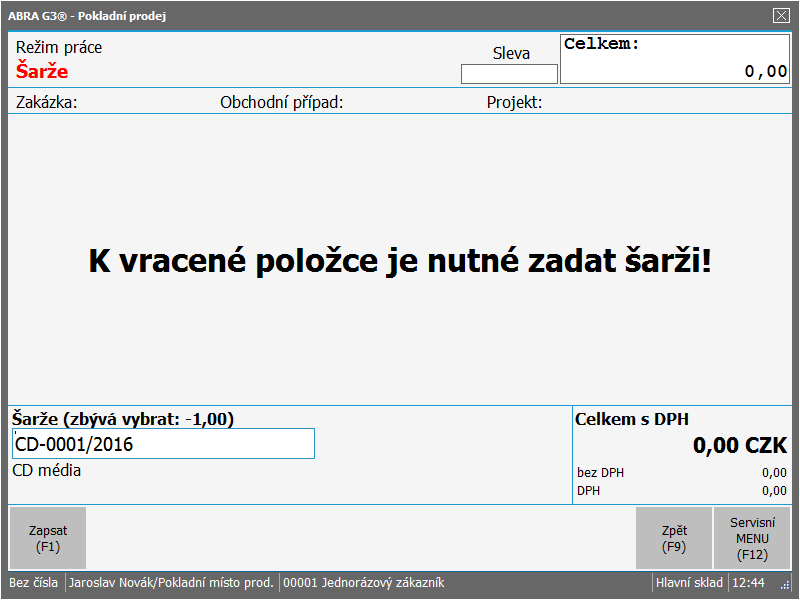The height and width of the screenshot is (600, 800).
Task: Click the CD média item description
Action: [46, 470]
